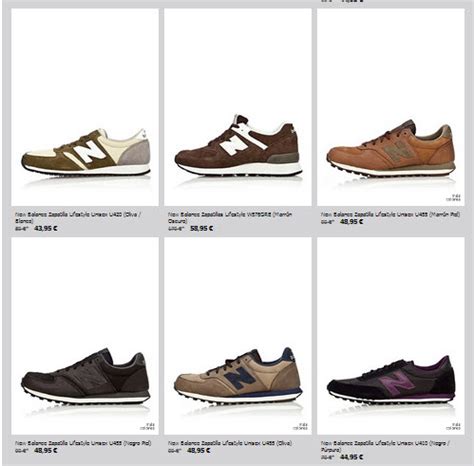Click the U455 Marrón Piel product title

point(390,215)
